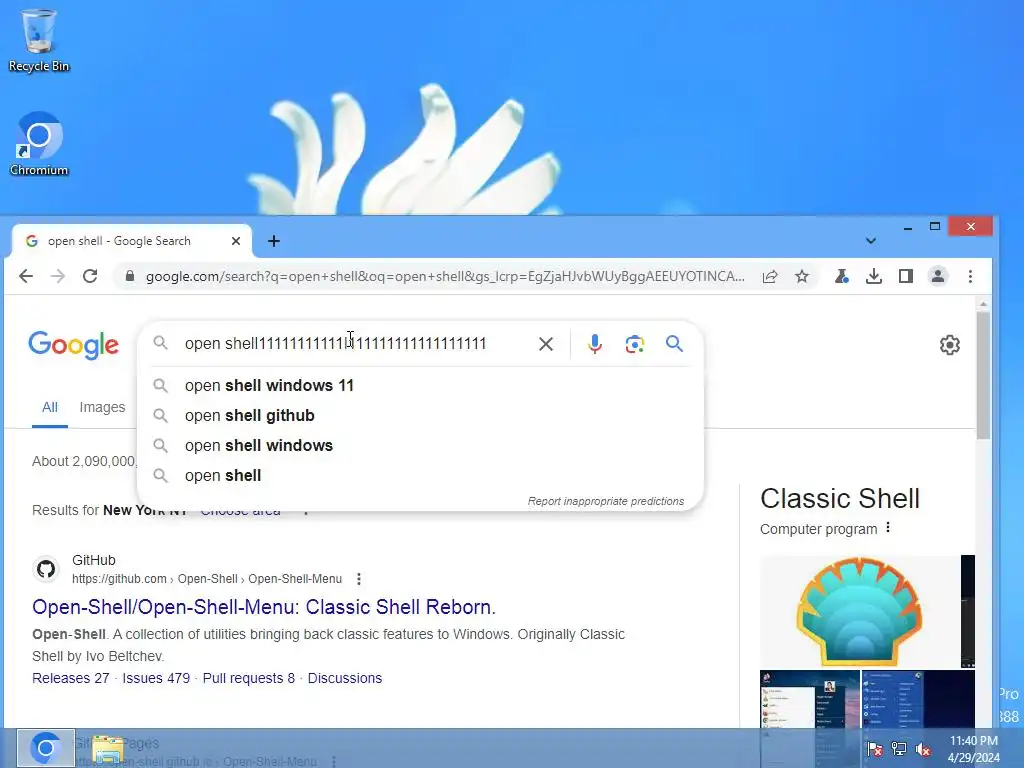
Task: Search by image with the camera lens icon
Action: (x=635, y=344)
